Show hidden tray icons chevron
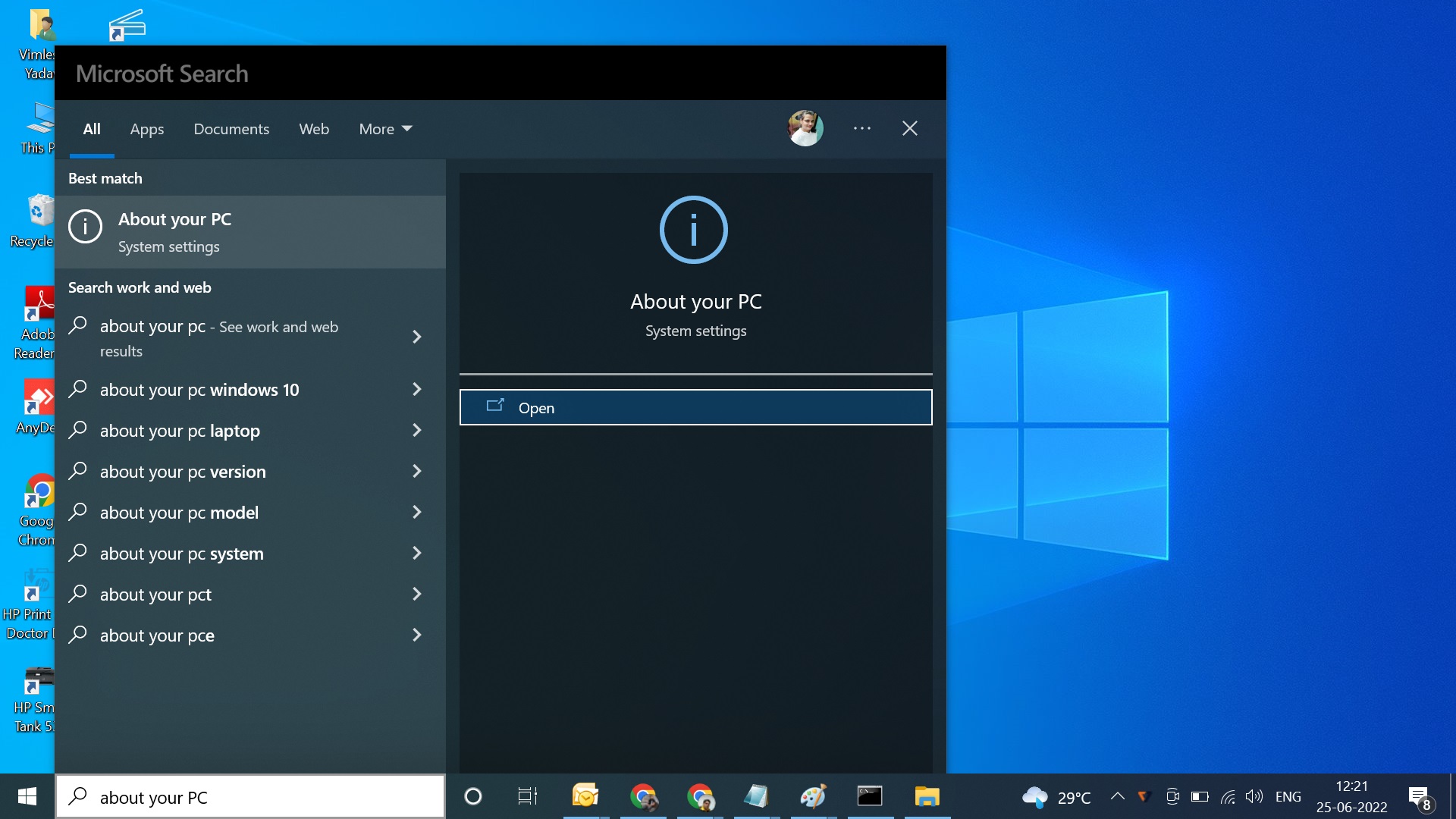 (x=1117, y=796)
